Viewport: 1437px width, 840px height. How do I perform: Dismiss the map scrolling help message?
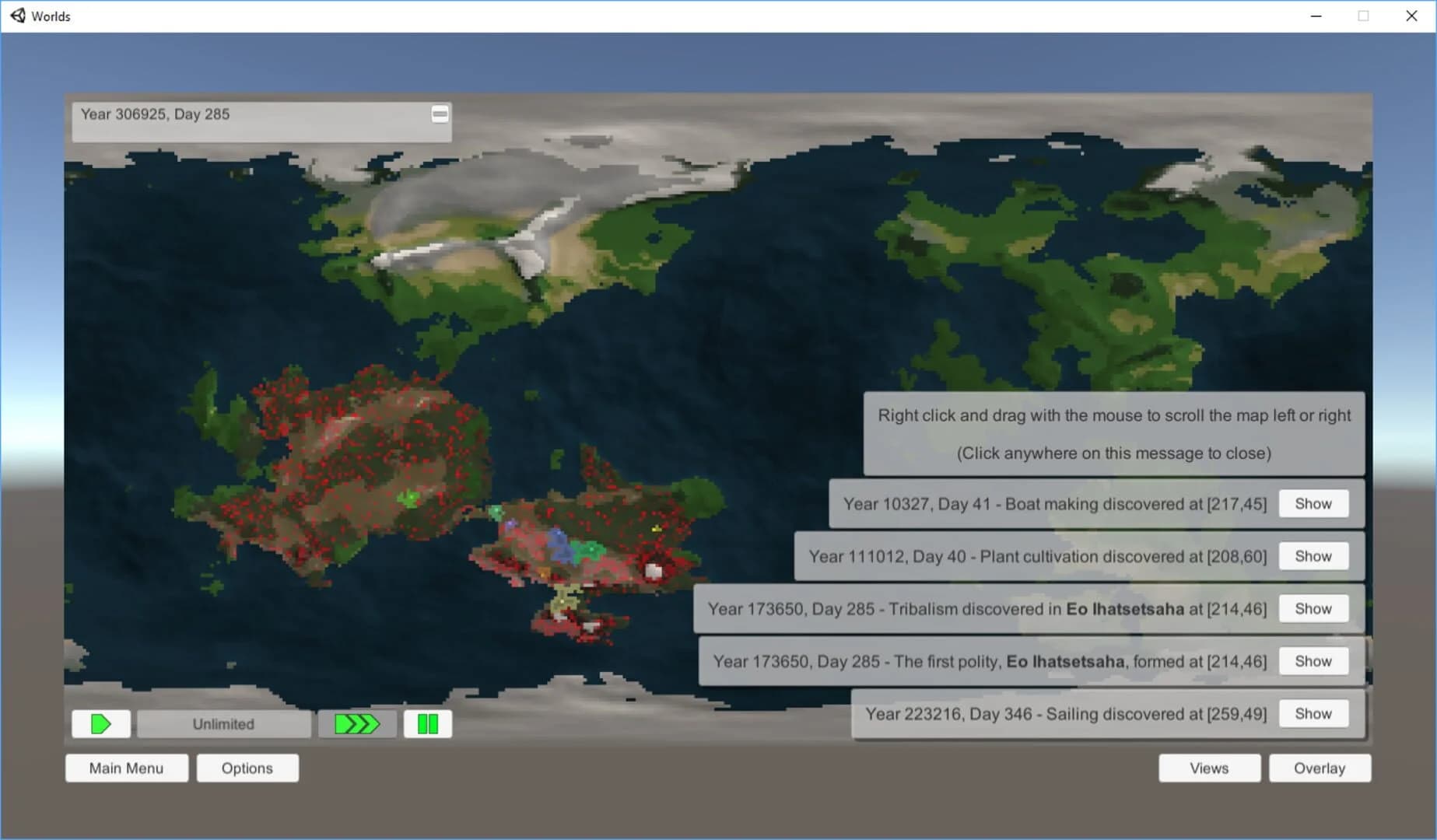(x=1114, y=434)
